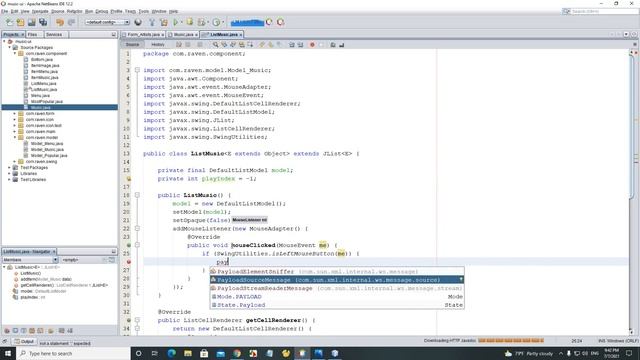Click the Uncomment icon at end of editor toolbar
This screenshot has height=360, width=640.
[342, 44]
